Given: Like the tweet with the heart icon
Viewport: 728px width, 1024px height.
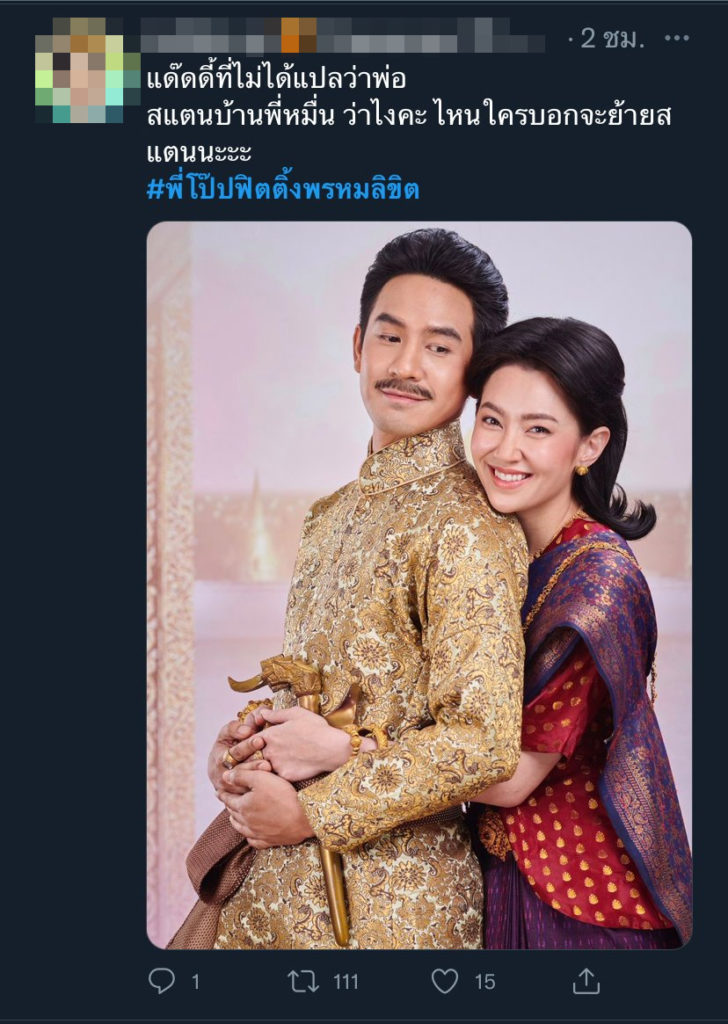Looking at the screenshot, I should pos(445,981).
